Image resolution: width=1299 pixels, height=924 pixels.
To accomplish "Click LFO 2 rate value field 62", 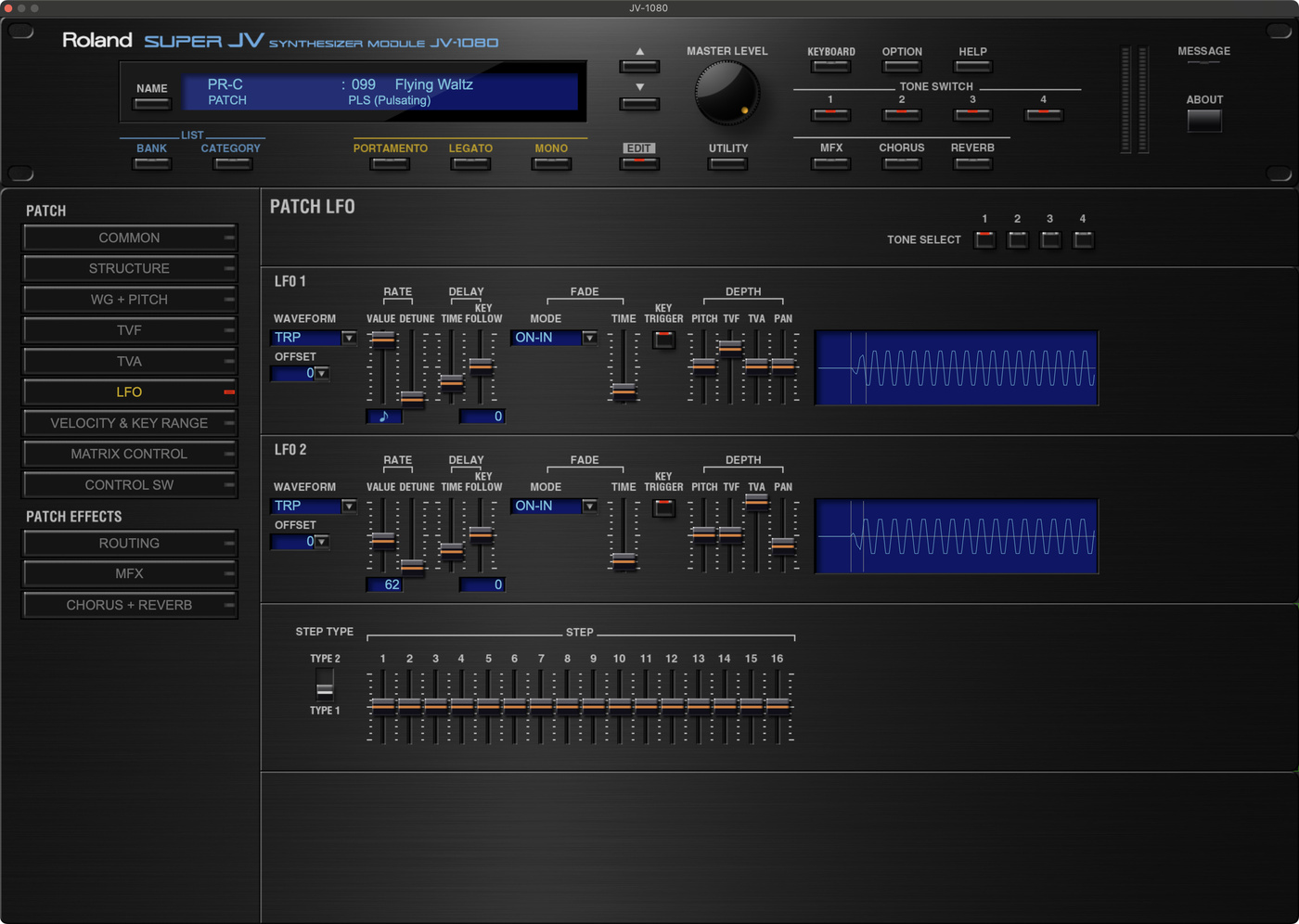I will [384, 584].
